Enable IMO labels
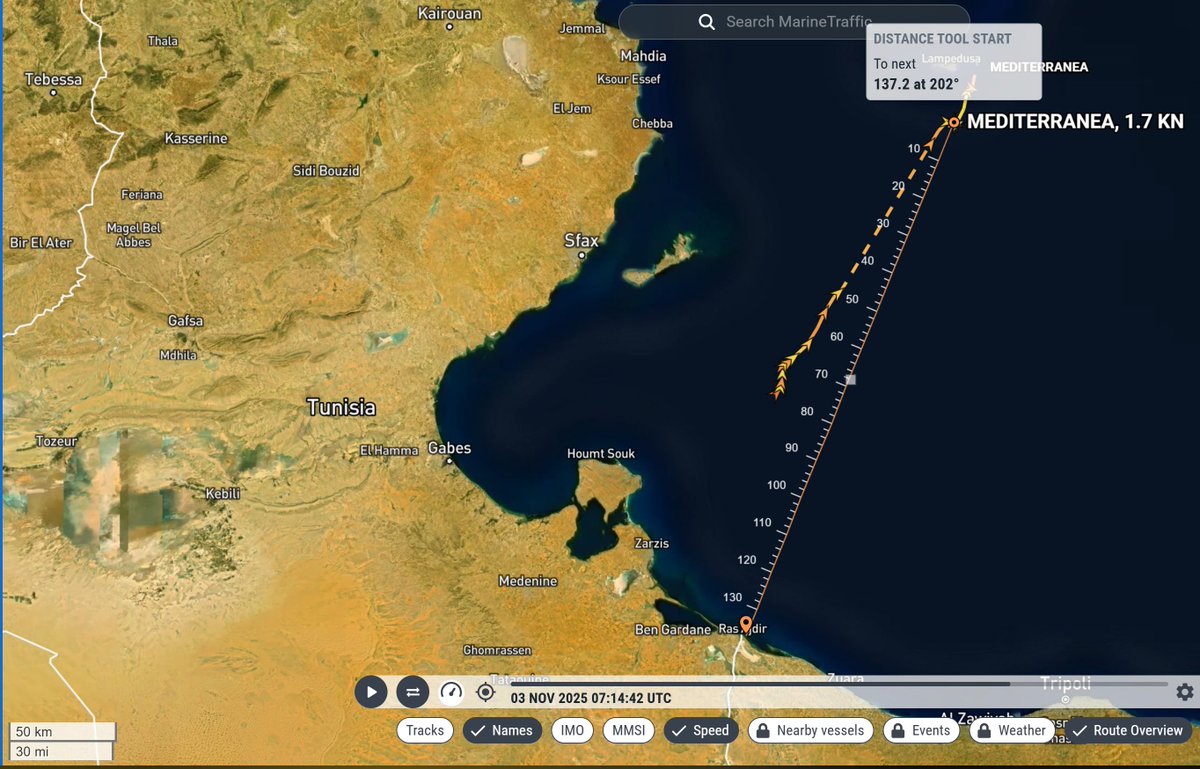1200x769 pixels. 572,731
